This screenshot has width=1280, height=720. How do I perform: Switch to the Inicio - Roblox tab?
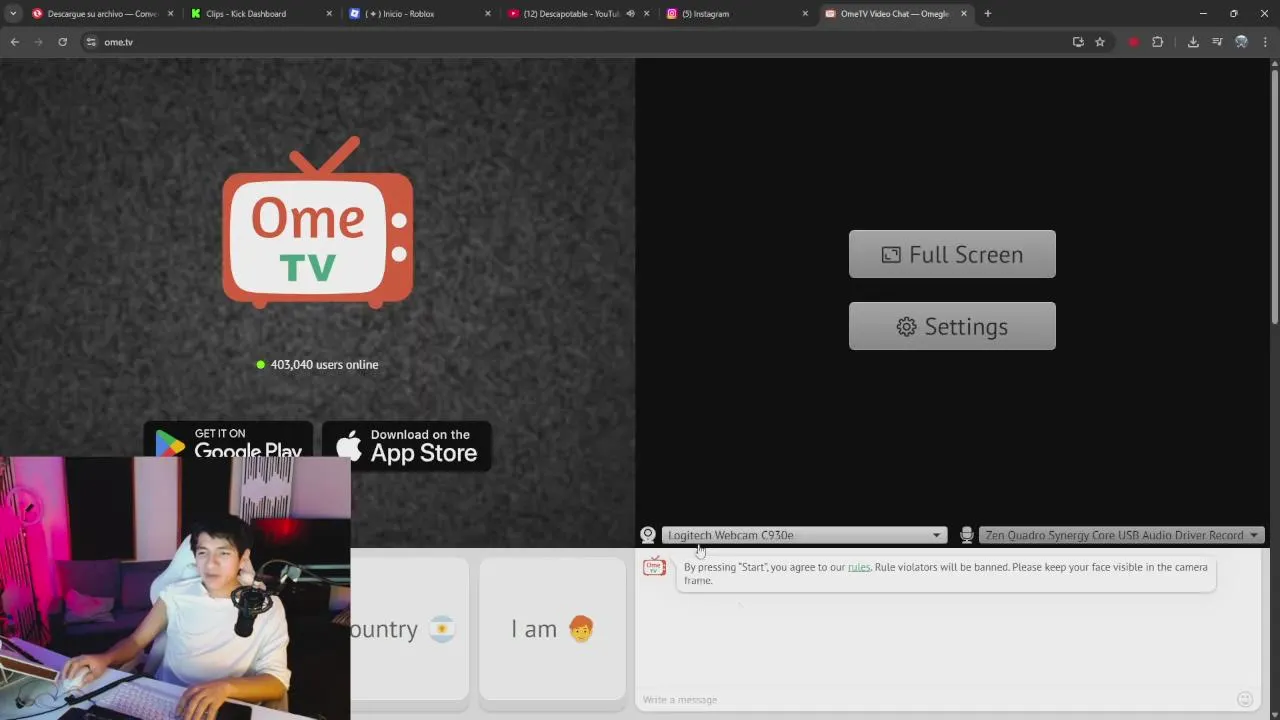click(x=421, y=14)
